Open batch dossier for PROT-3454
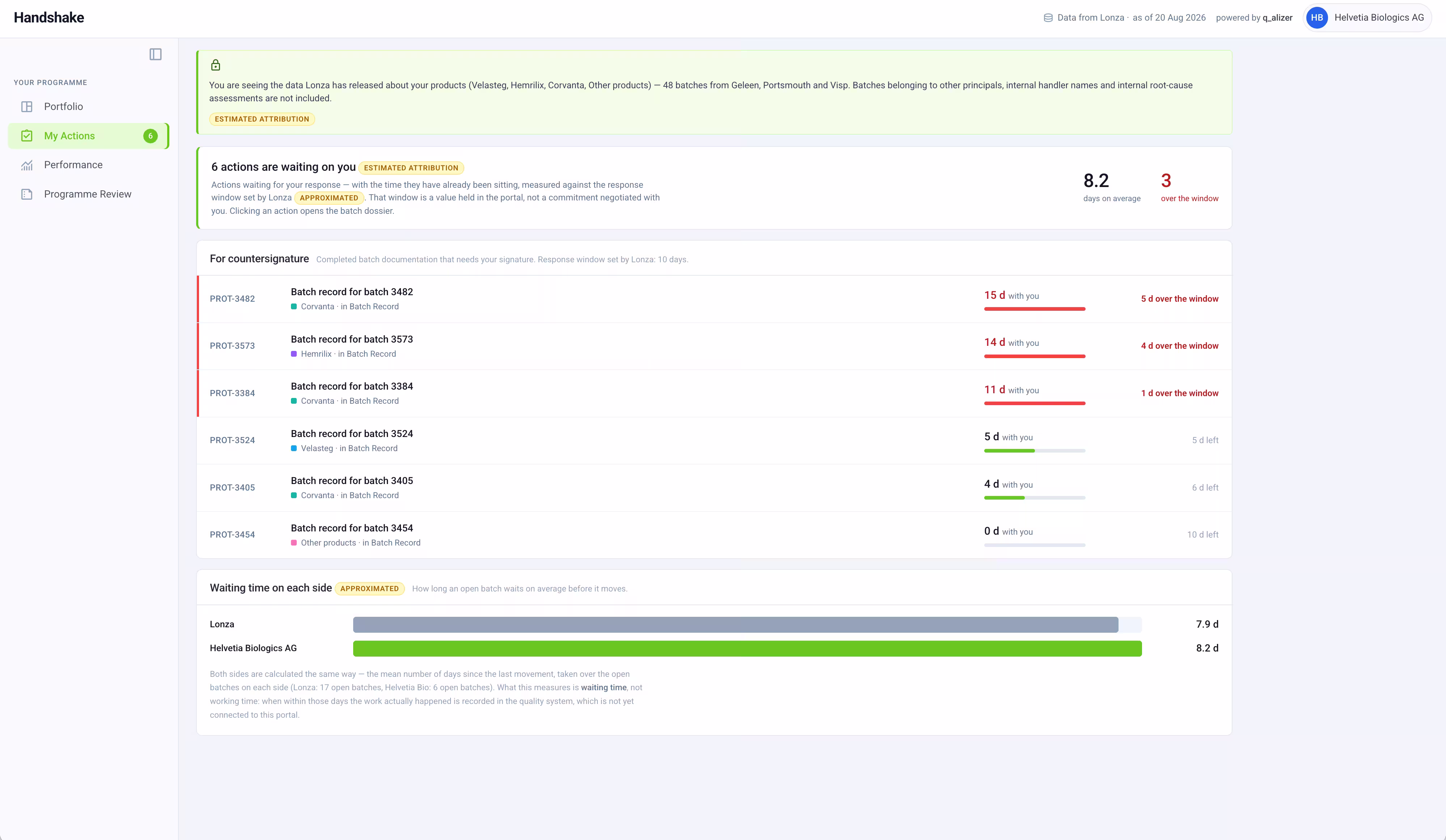1446x840 pixels. coord(714,535)
